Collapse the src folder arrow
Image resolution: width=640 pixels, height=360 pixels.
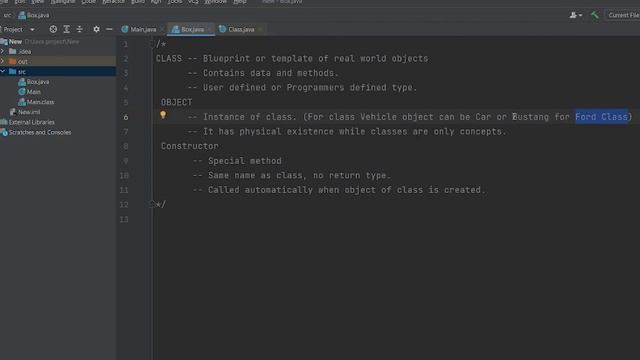(3, 71)
